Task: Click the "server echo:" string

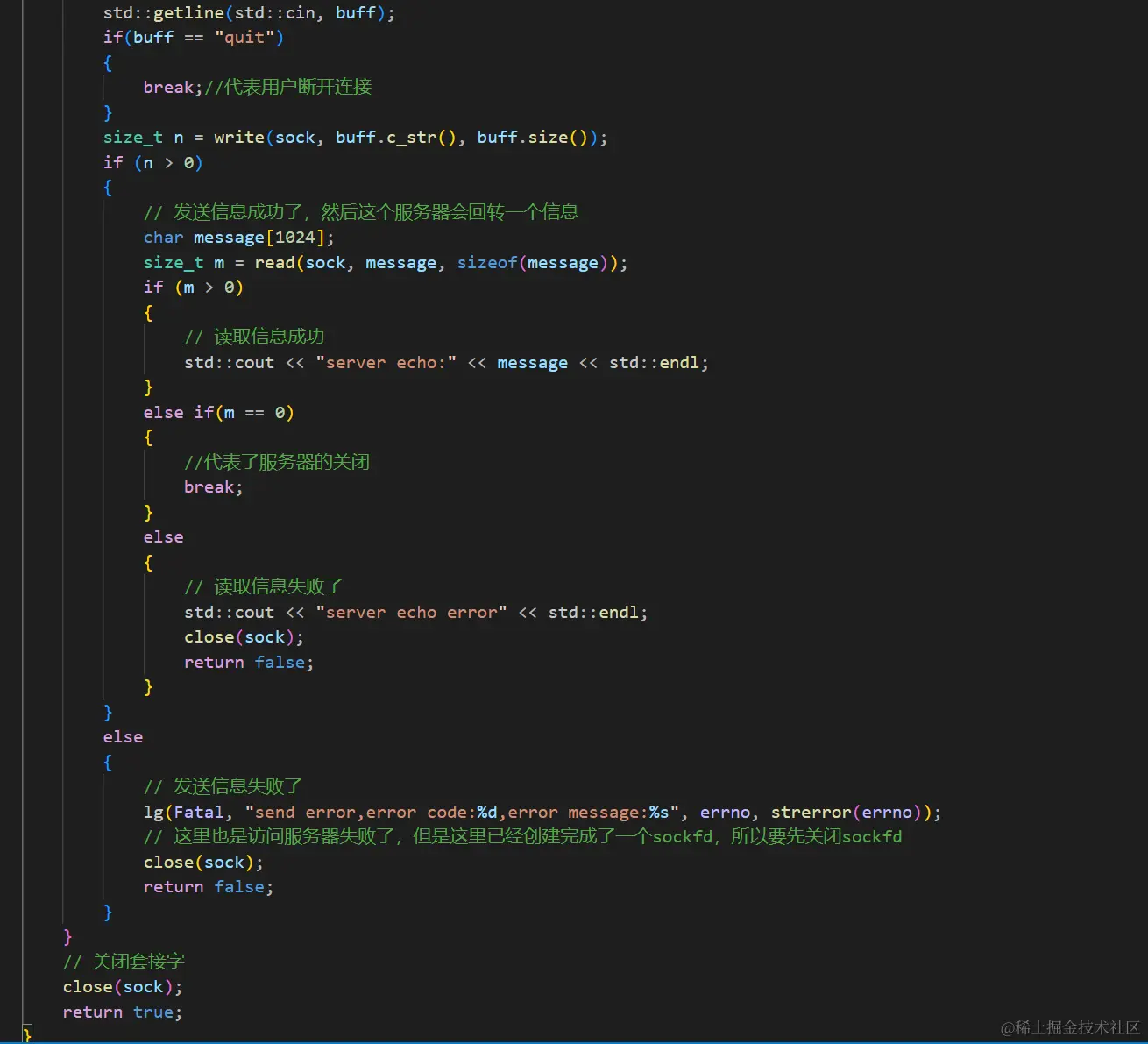Action: tap(386, 363)
